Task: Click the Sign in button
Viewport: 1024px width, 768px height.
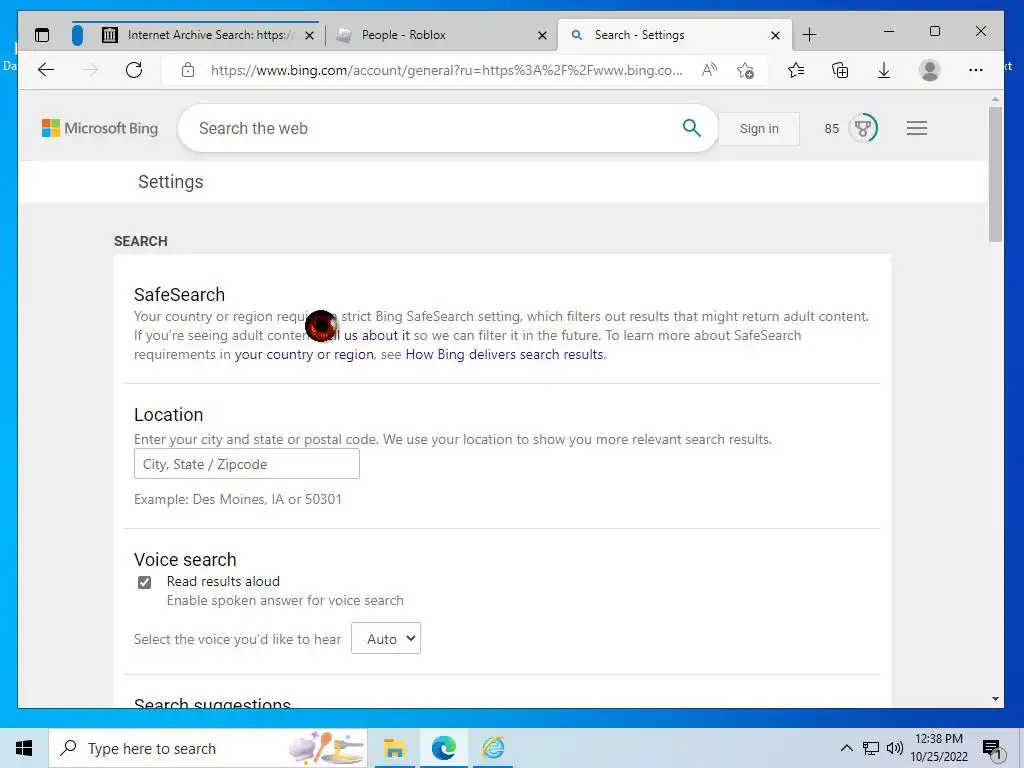Action: (x=759, y=129)
